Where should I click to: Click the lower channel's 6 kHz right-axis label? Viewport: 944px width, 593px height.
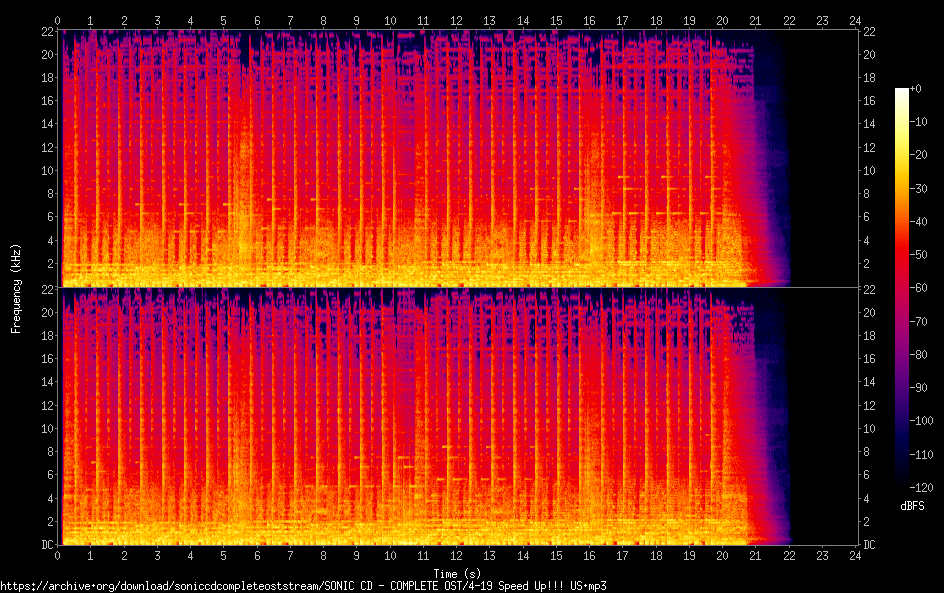click(866, 475)
